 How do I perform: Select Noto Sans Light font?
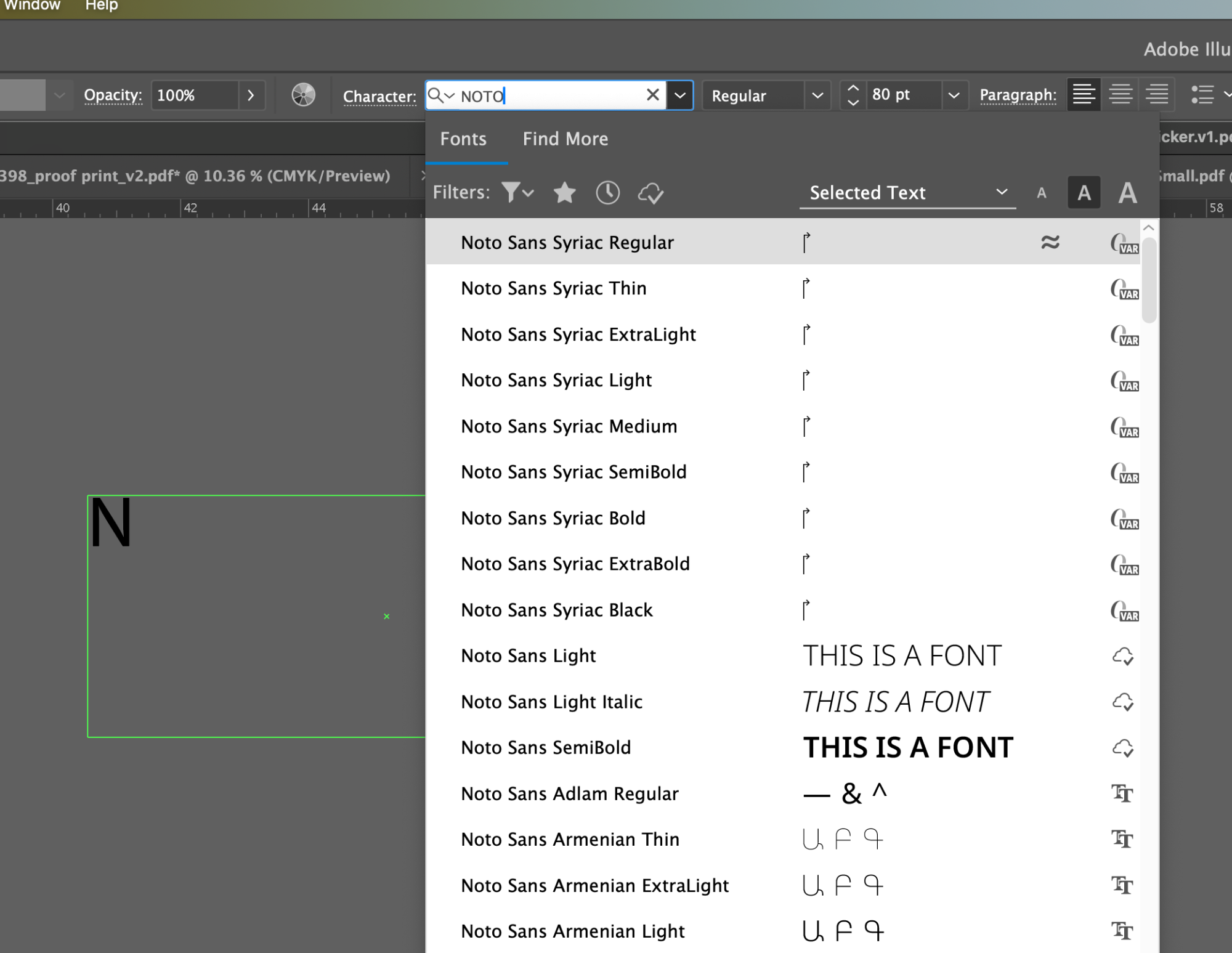[782, 655]
